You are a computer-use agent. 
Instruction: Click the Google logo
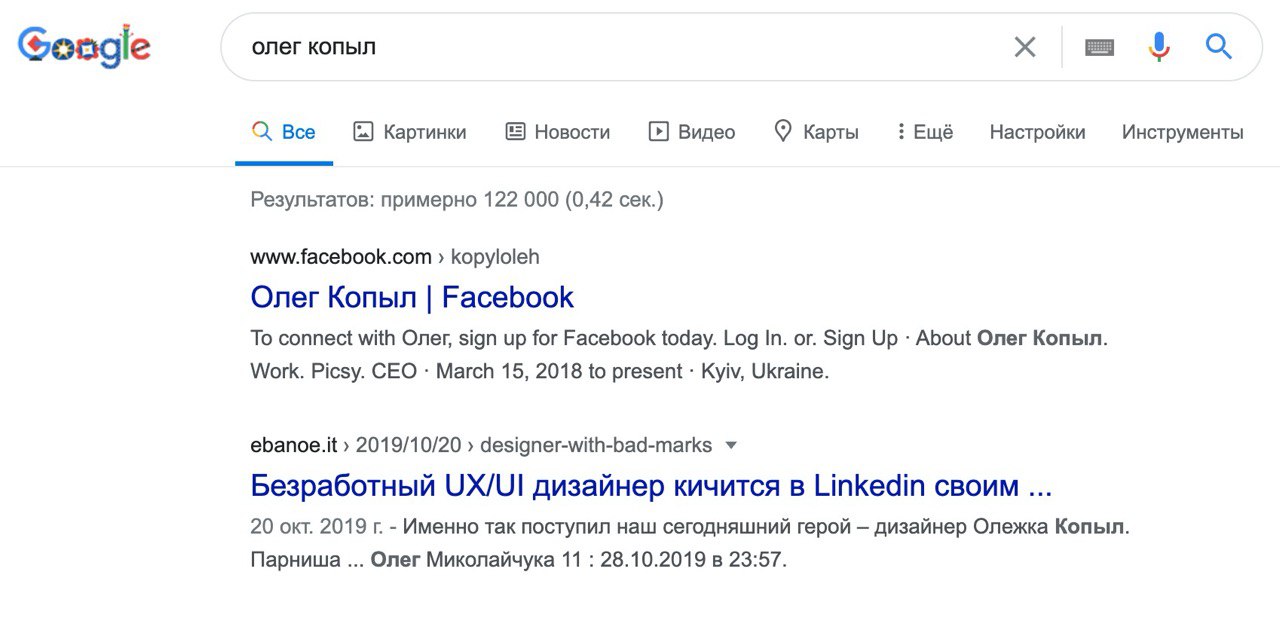click(x=85, y=46)
